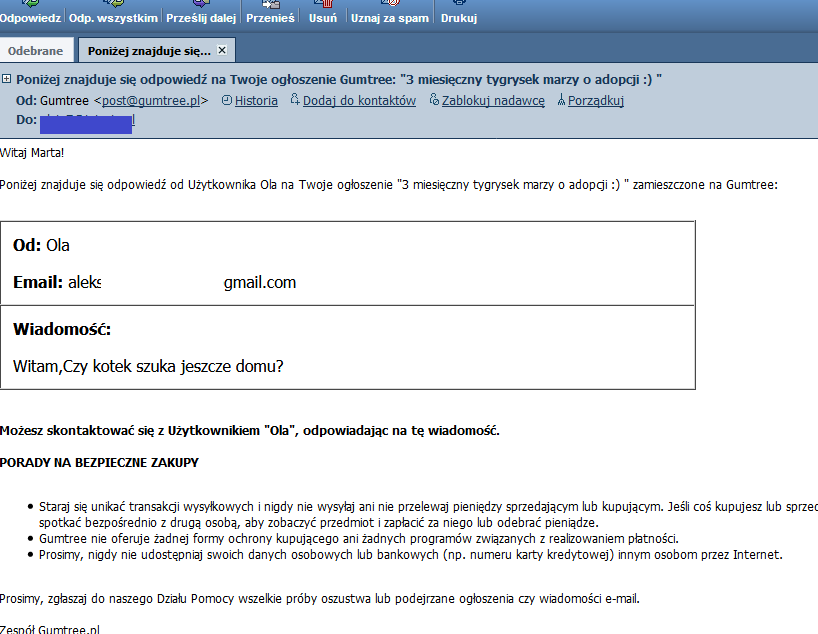Open the Porządkuj link
Viewport: 818px width, 634px height.
(596, 100)
